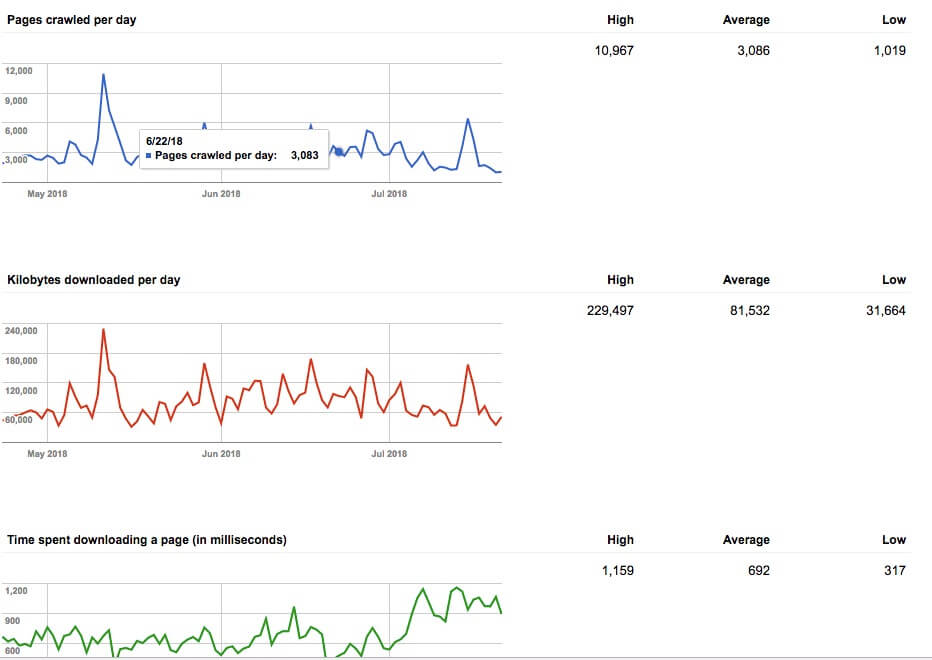932x660 pixels.
Task: Click the kilobytes high value 229,497
Action: point(610,310)
